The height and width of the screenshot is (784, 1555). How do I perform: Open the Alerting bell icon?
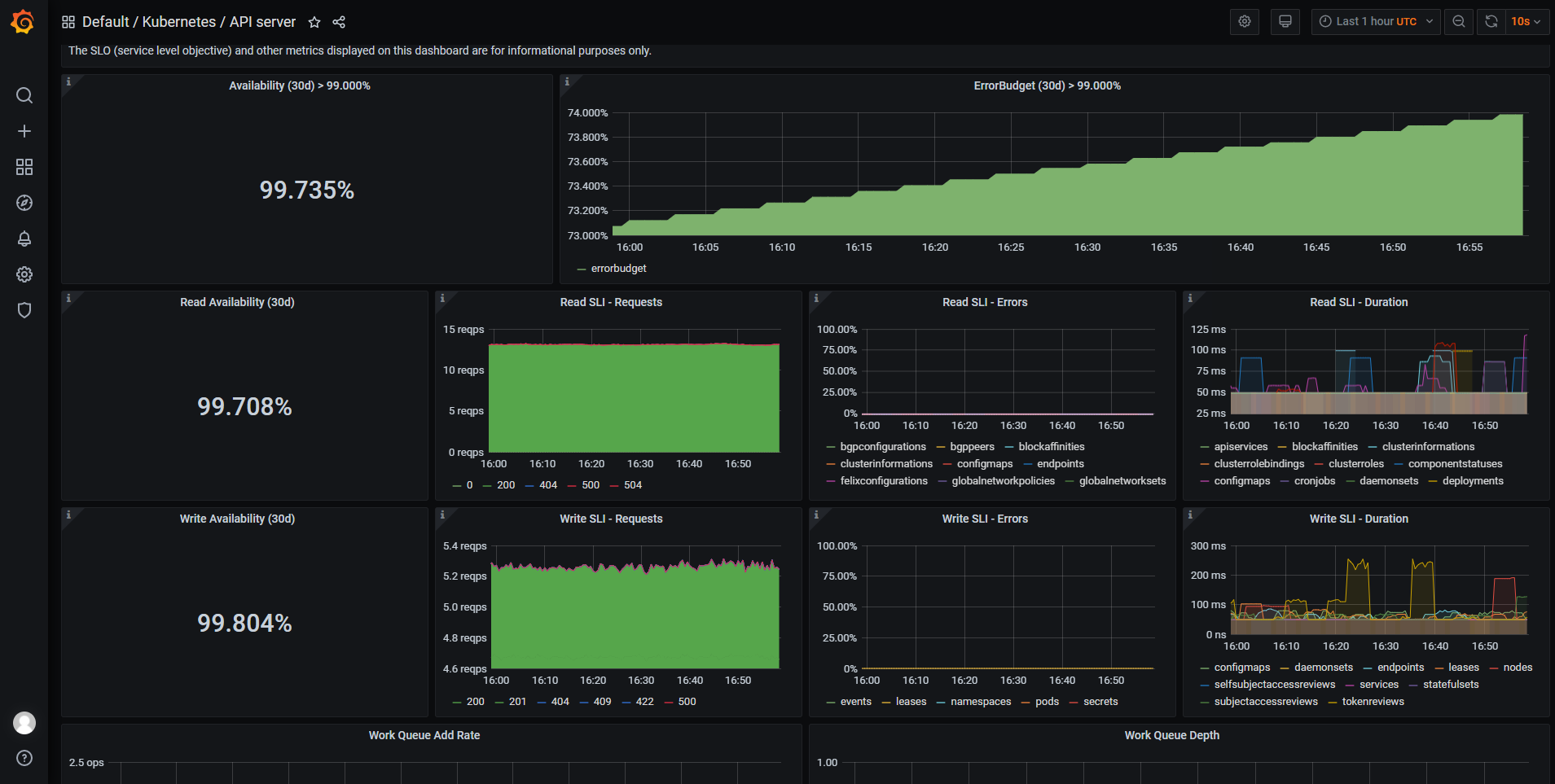[24, 239]
